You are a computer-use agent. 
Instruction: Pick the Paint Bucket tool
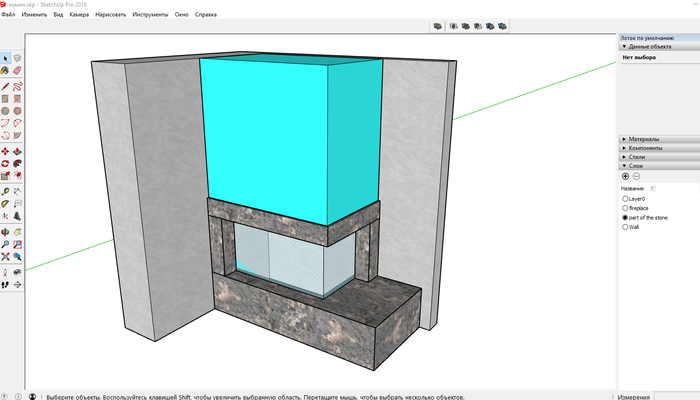click(6, 71)
